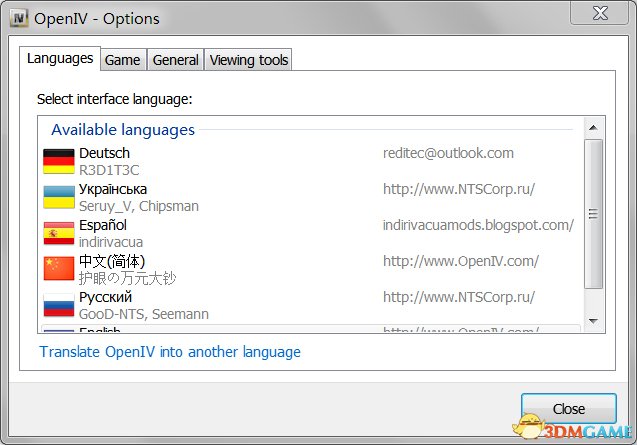Image resolution: width=637 pixels, height=445 pixels.
Task: Open the General tab
Action: [176, 60]
